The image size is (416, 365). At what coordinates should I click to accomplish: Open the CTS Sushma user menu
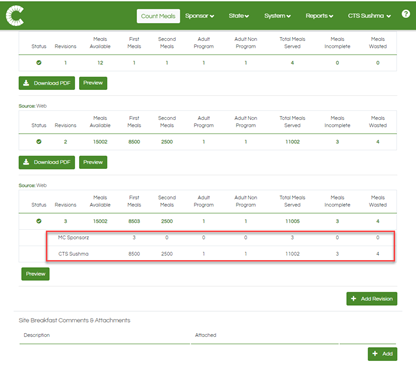coord(369,16)
